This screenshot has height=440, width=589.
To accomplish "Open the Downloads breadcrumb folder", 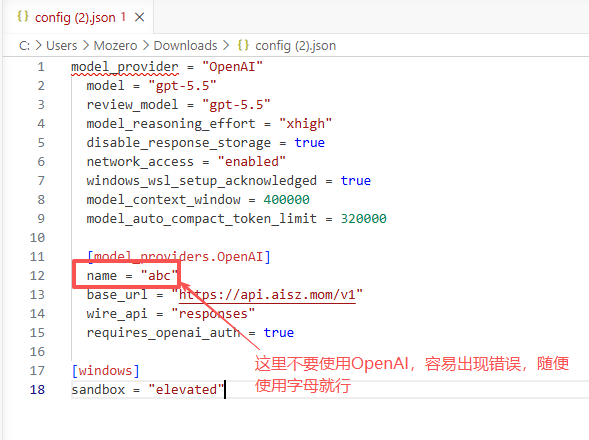I will pos(186,46).
